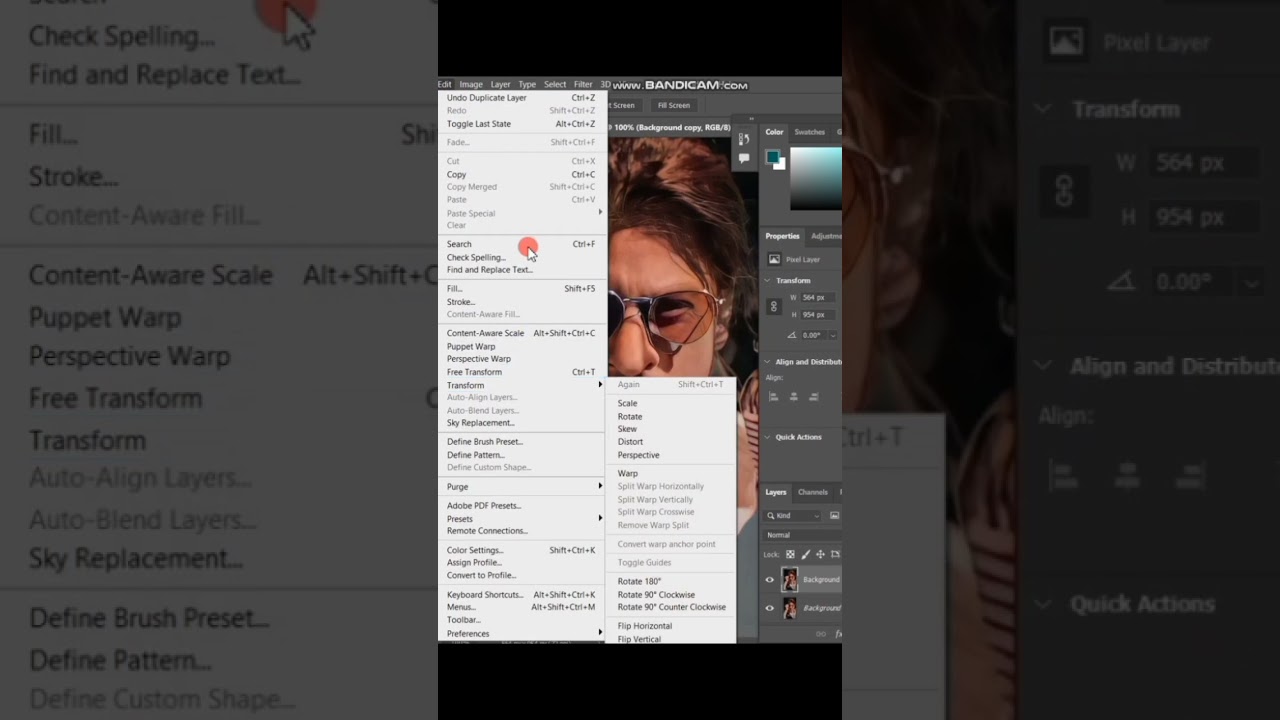The image size is (1280, 720).
Task: Collapse Align and Distribute section
Action: 768,362
